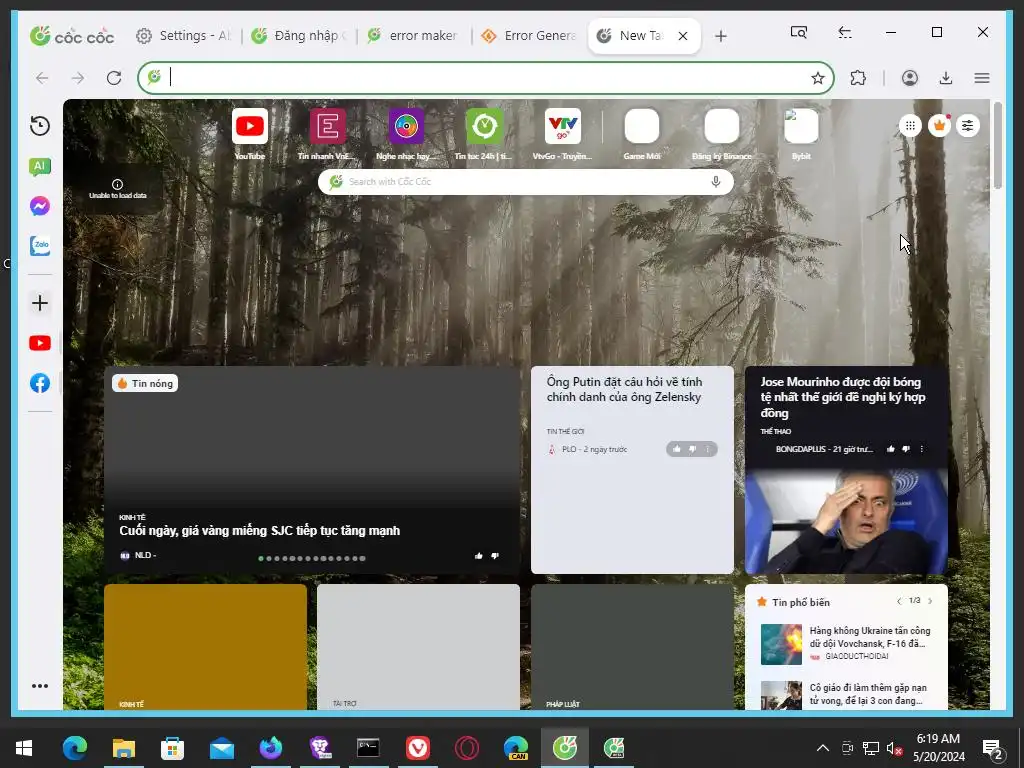Open new tab customization sliders icon

[x=968, y=125]
